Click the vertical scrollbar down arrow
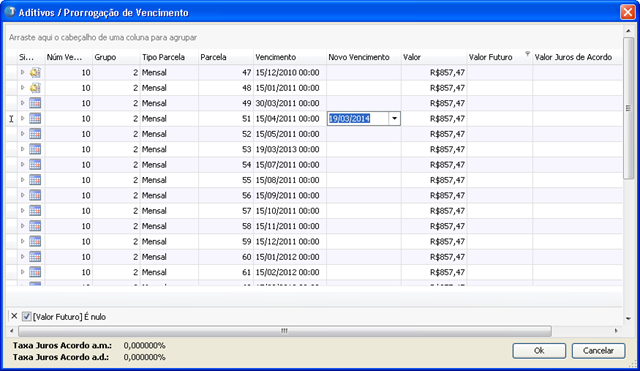640x371 pixels. [x=628, y=319]
